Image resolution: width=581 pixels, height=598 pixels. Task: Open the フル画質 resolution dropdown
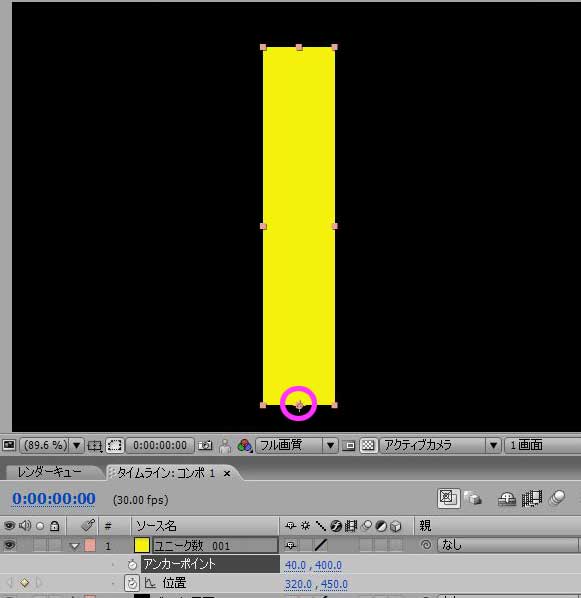296,445
